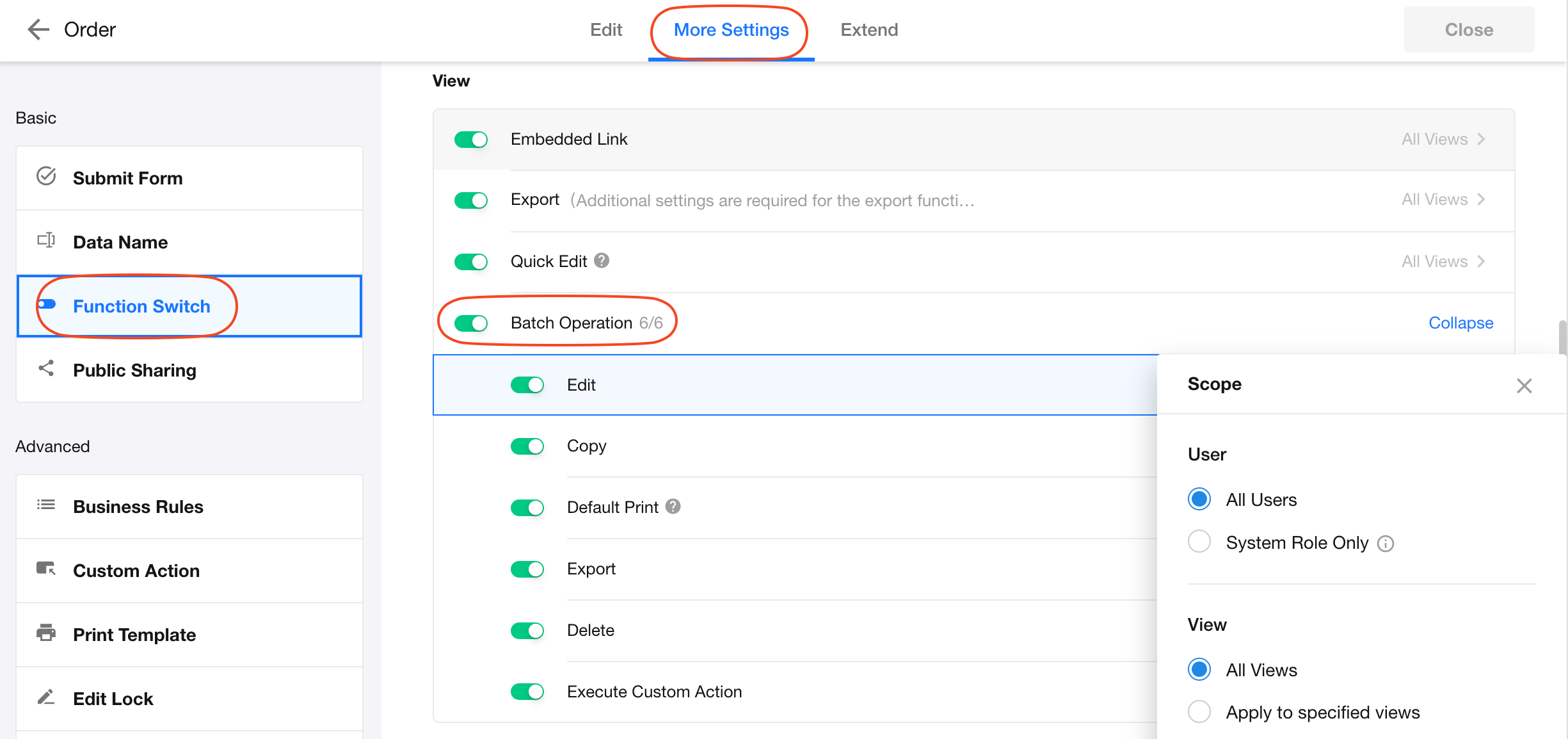Click the Submit Form checkmark icon
This screenshot has width=1568, height=739.
[x=46, y=176]
